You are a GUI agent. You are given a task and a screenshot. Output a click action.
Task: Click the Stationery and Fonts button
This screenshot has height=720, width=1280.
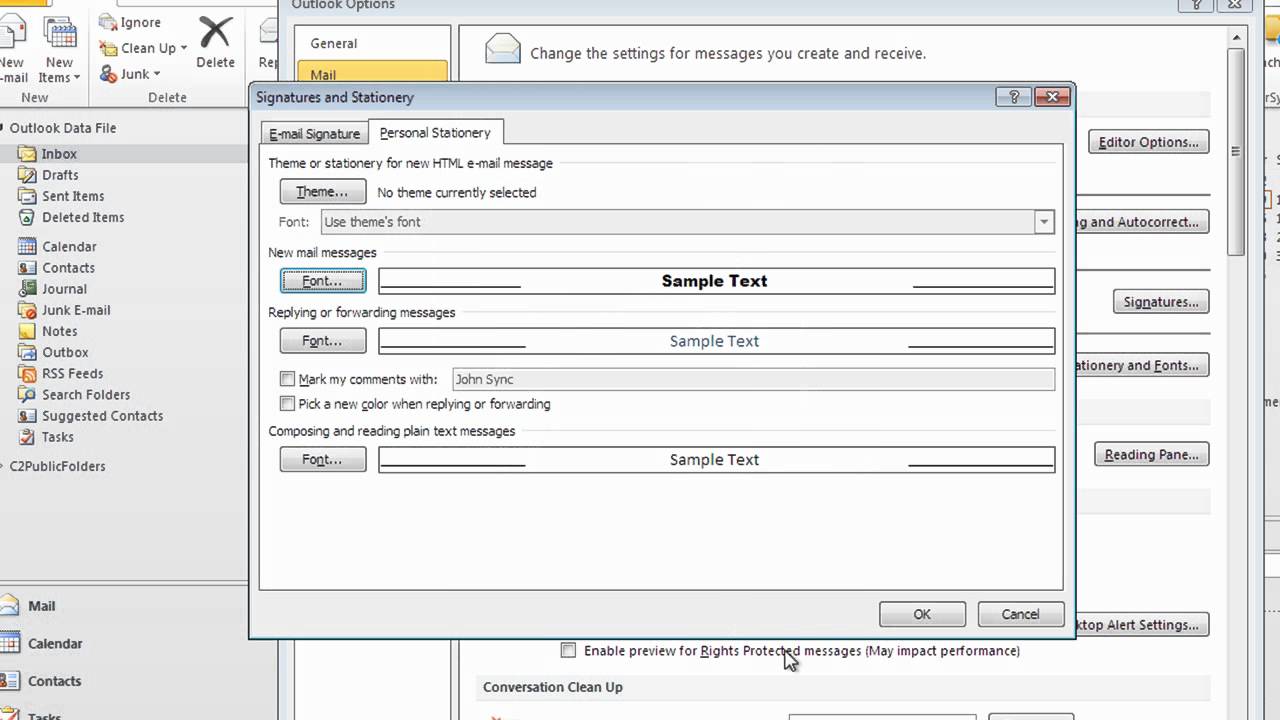(1142, 365)
